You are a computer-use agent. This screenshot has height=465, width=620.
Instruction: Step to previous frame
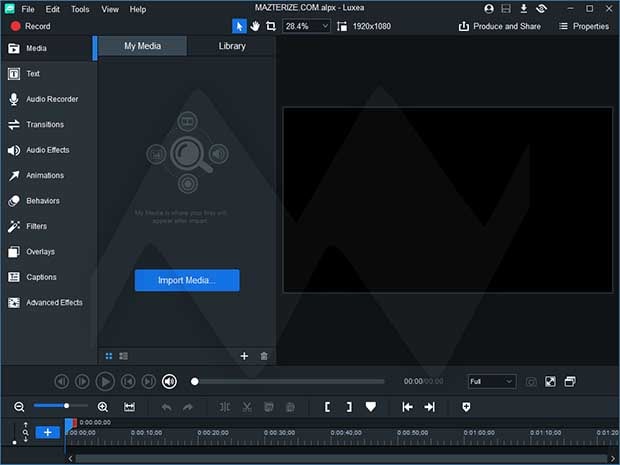pos(61,382)
